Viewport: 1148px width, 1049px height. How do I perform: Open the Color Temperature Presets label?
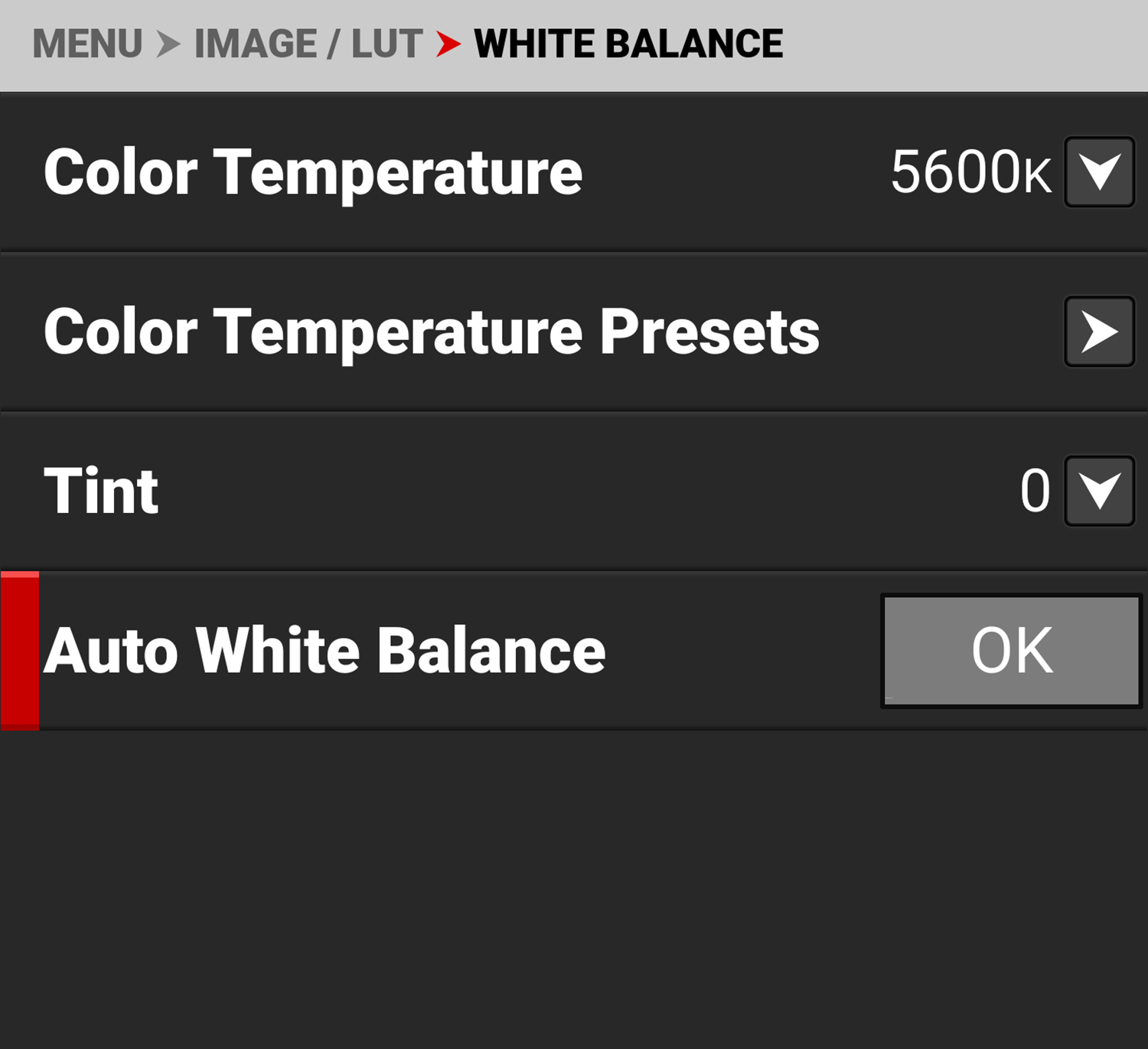point(432,332)
